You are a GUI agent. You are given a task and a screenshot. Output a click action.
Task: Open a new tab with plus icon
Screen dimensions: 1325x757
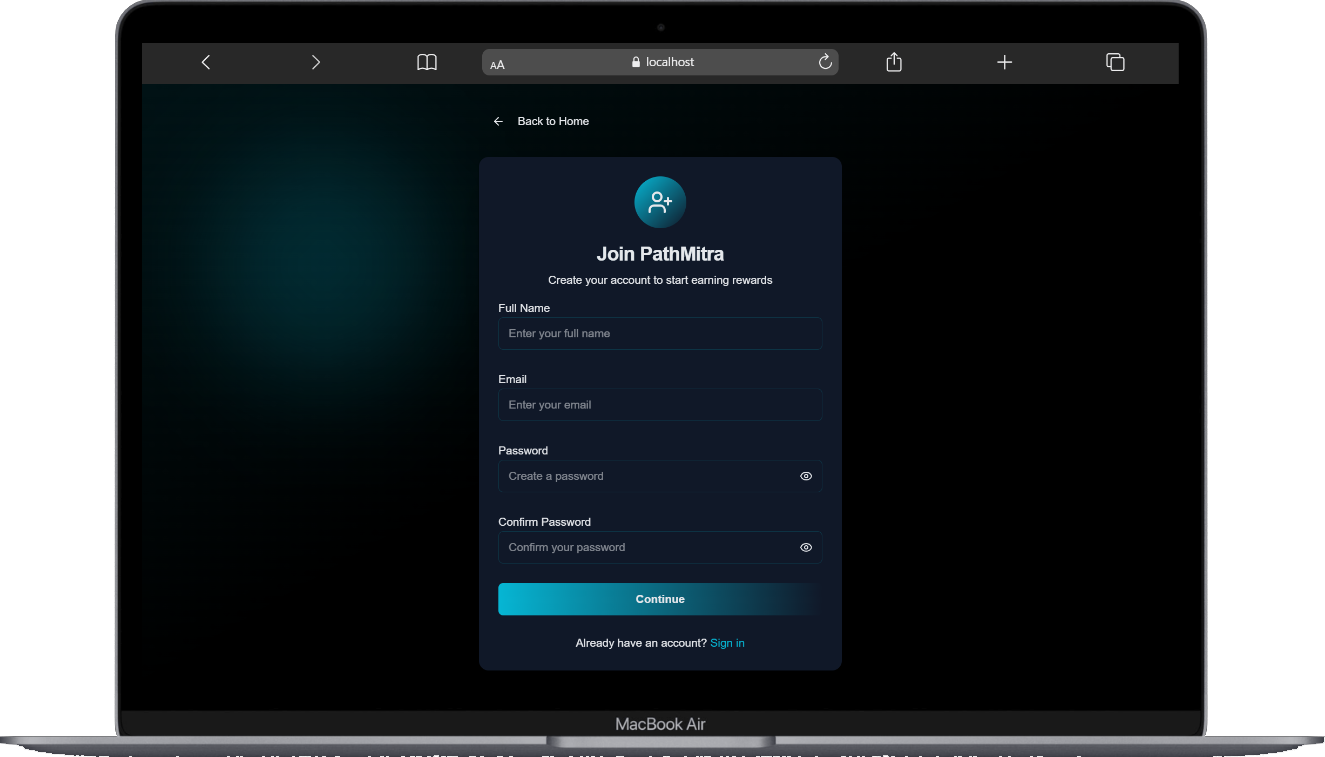click(1005, 62)
